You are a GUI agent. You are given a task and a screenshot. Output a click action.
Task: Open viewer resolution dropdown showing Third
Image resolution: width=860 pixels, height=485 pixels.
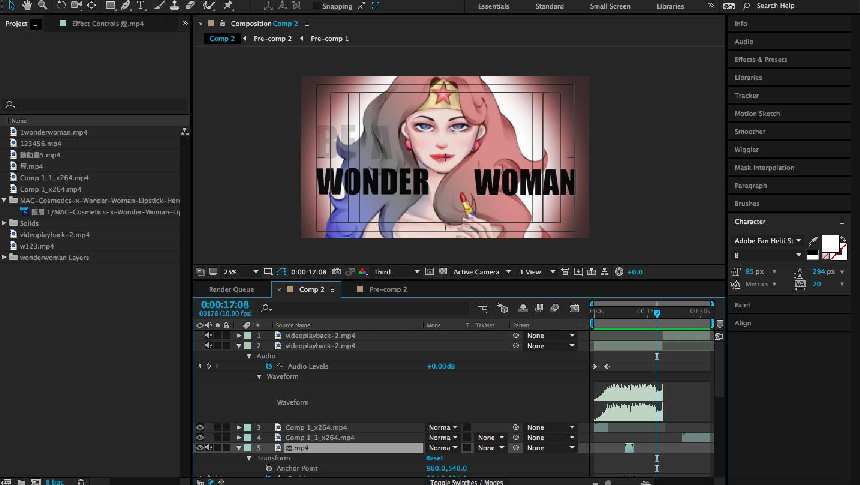[397, 272]
